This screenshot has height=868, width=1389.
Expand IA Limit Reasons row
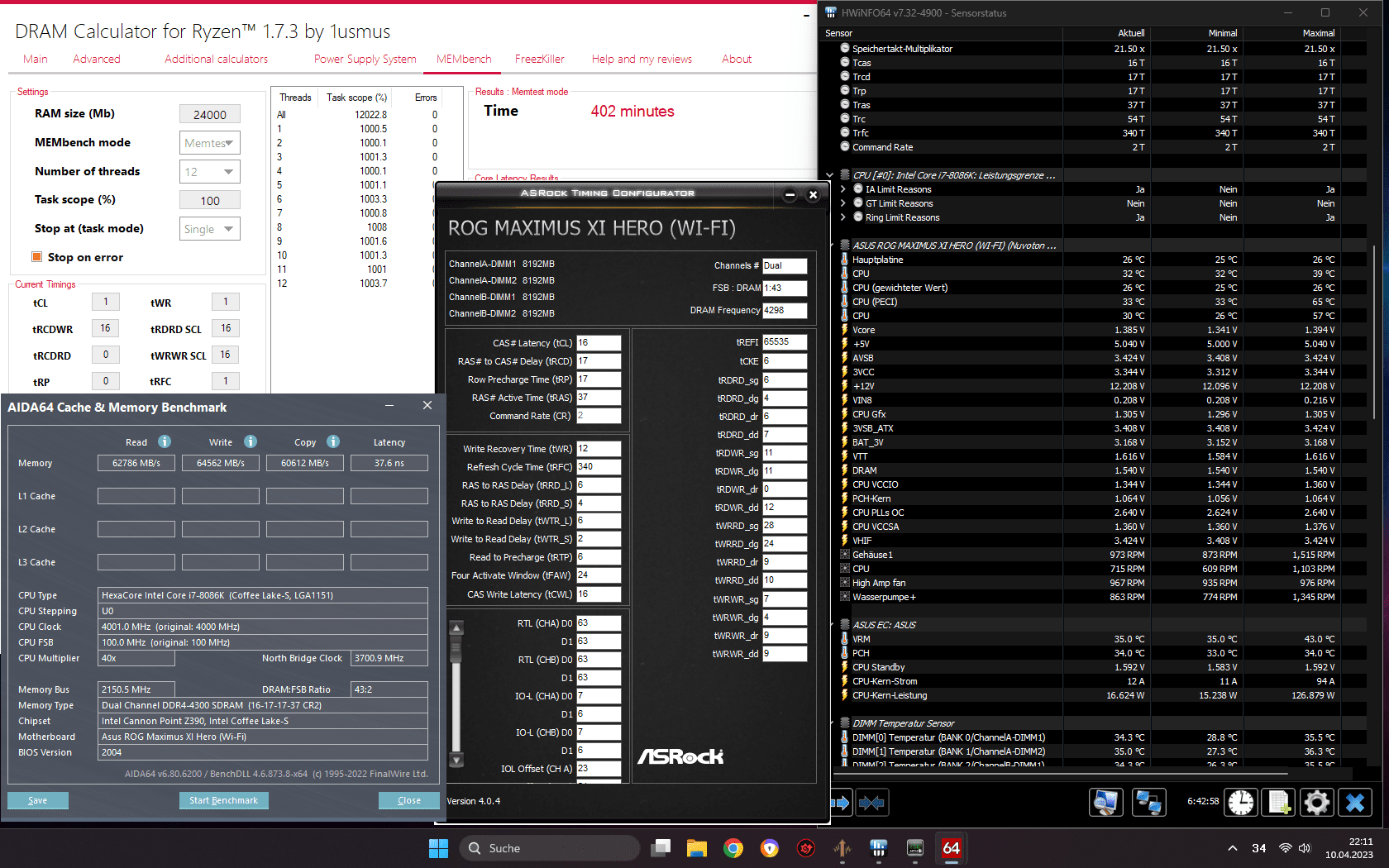[843, 189]
